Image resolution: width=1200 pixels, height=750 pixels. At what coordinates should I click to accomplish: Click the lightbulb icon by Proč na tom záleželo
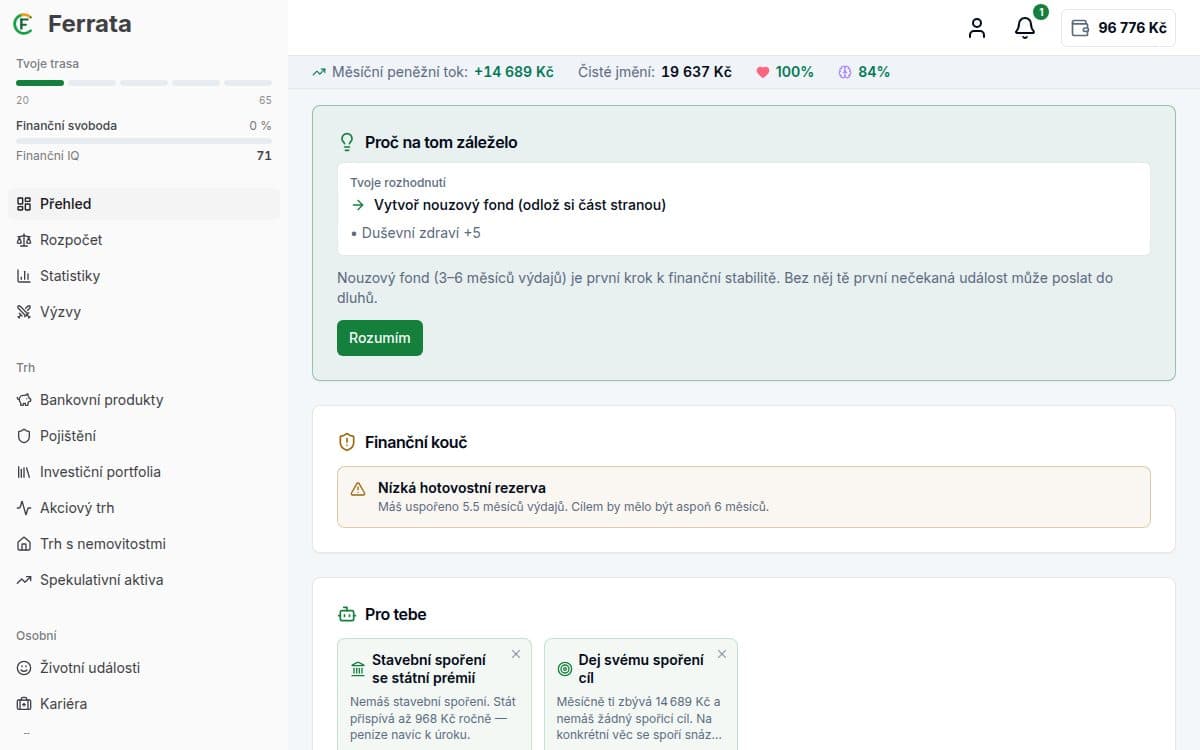click(x=348, y=142)
